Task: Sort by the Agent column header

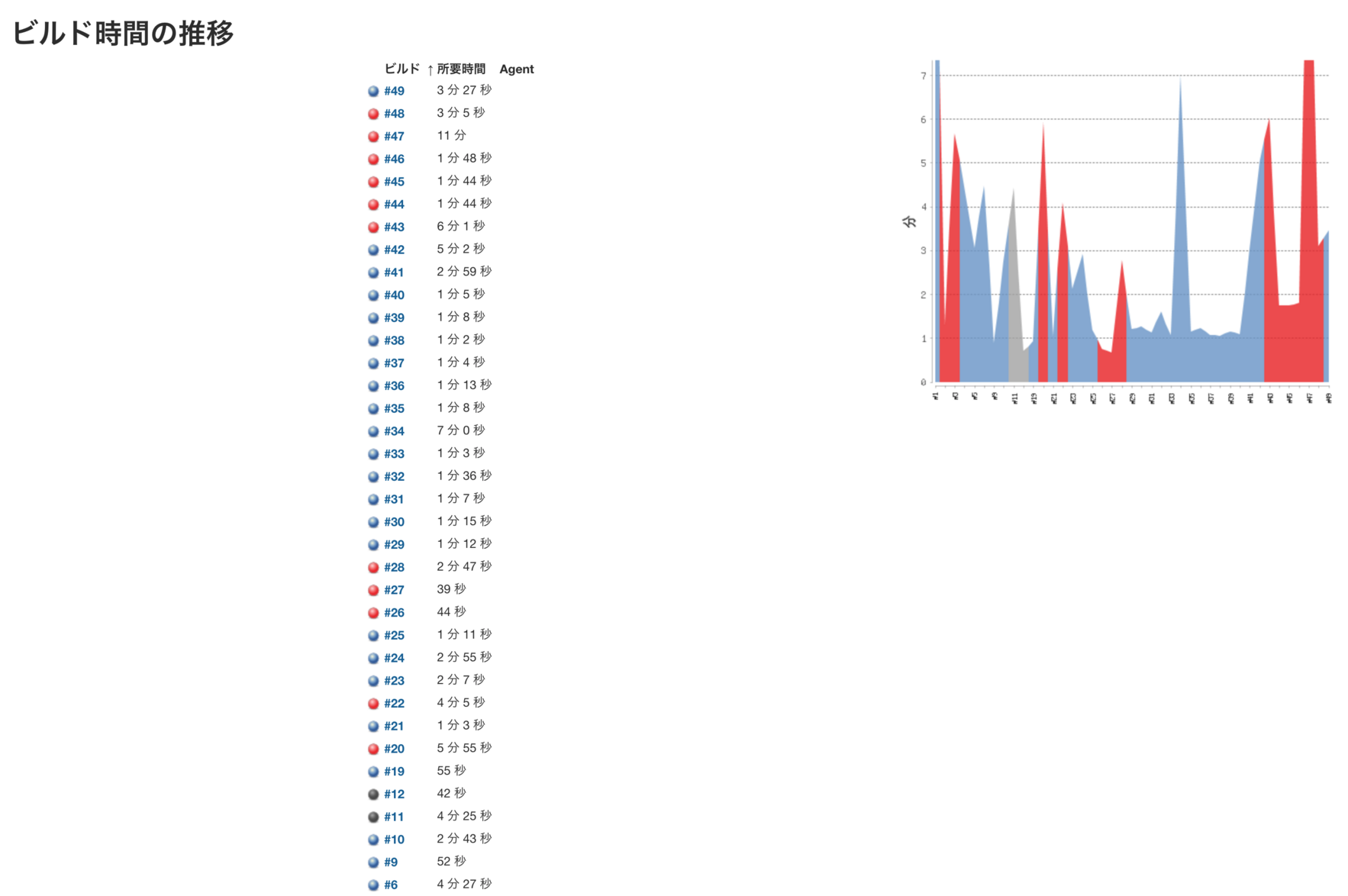Action: click(x=516, y=69)
